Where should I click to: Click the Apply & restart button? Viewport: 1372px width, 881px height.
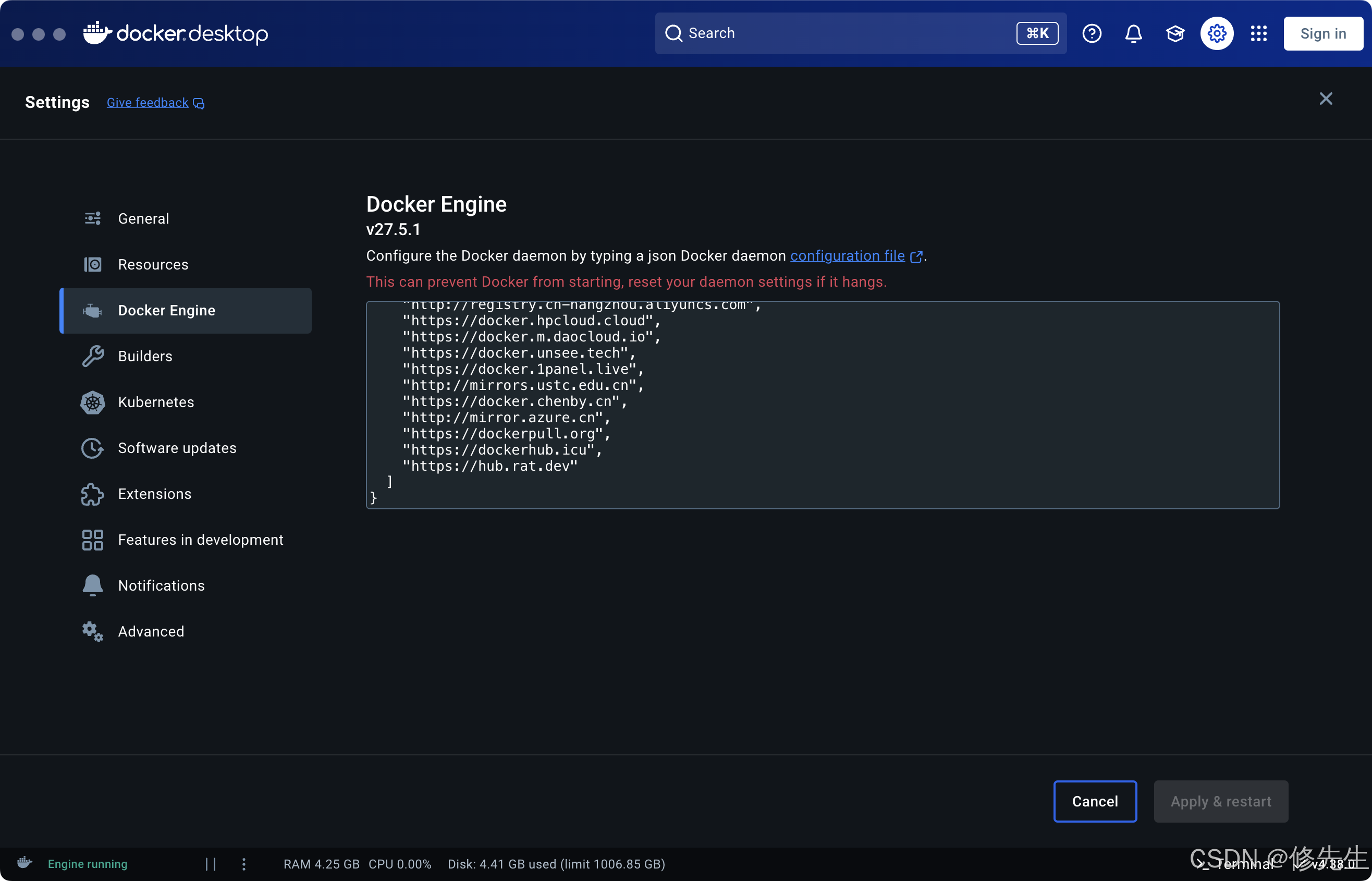1220,801
